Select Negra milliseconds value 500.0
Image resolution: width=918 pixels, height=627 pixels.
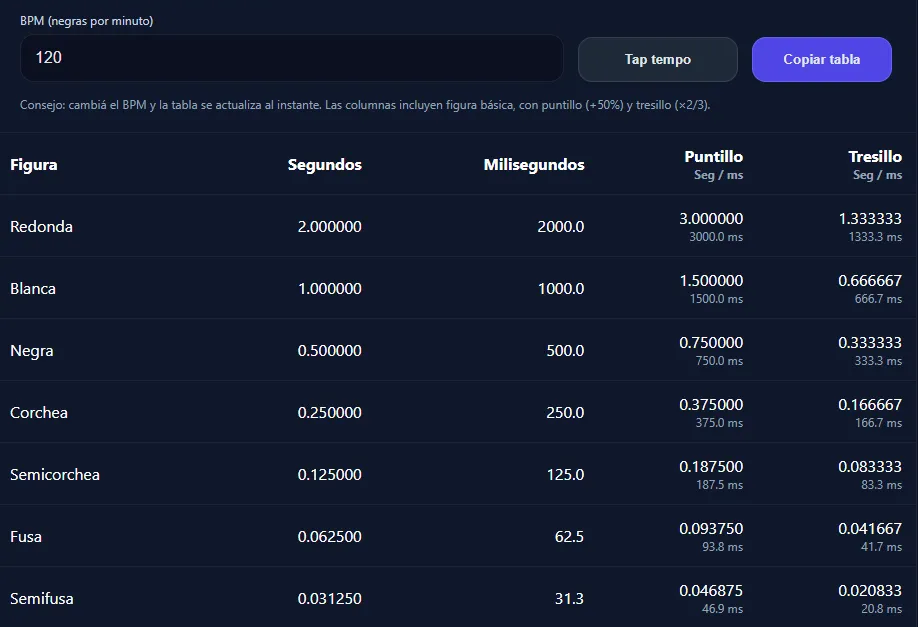coord(565,351)
